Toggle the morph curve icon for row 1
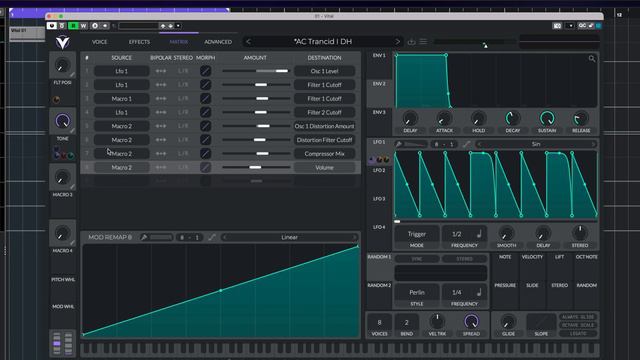640x360 pixels. click(206, 71)
